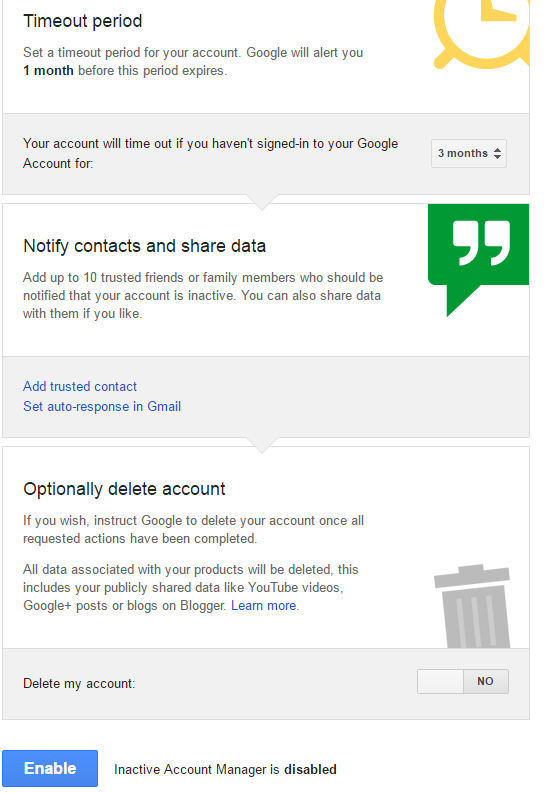Open the 3 months timeout dropdown
548x793 pixels.
coord(469,153)
